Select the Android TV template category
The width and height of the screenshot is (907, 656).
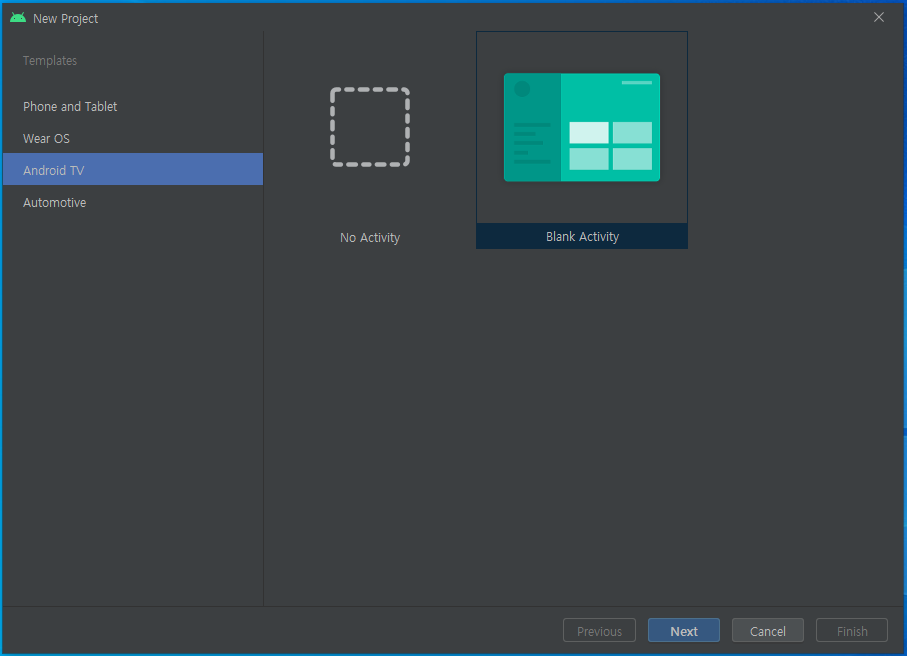point(132,169)
